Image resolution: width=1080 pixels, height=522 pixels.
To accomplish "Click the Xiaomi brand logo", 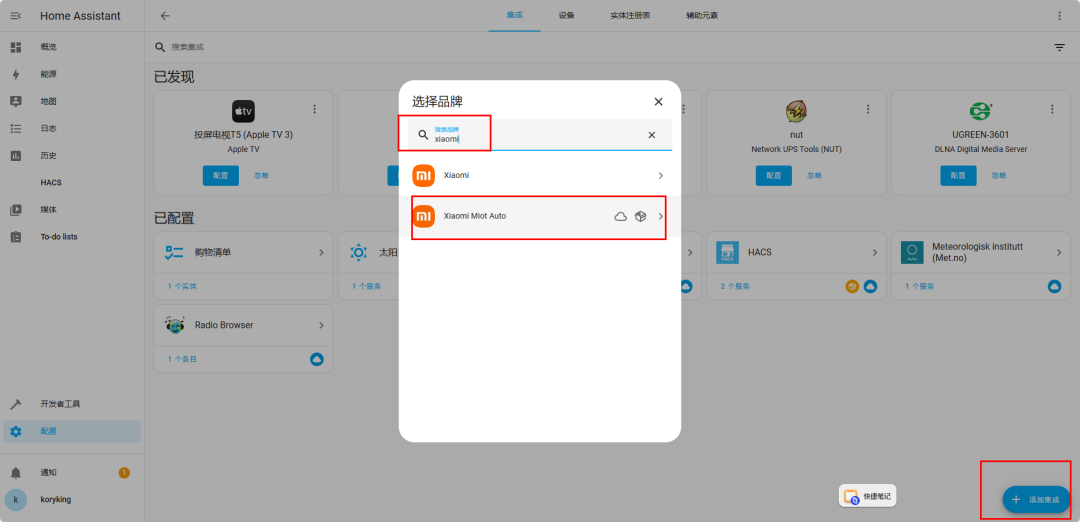I will 424,176.
